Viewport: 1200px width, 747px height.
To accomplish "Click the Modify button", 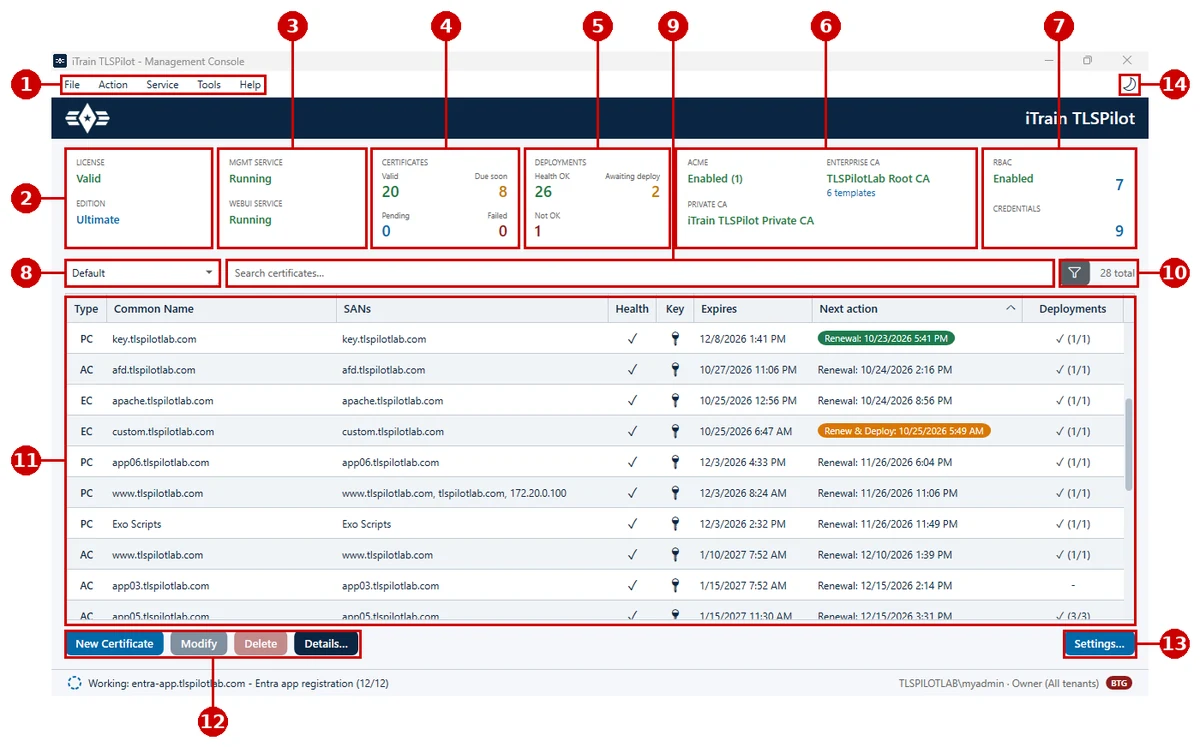I will [199, 644].
